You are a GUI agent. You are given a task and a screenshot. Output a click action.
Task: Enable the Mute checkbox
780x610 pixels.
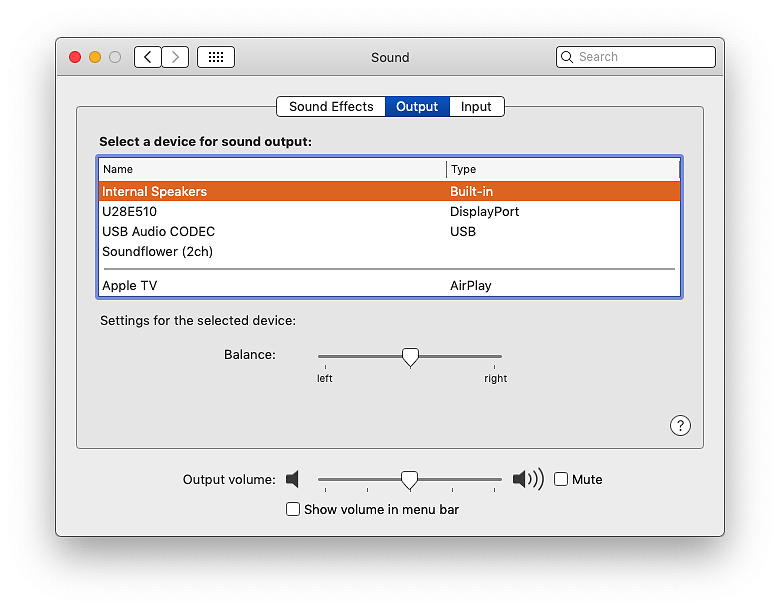coord(561,479)
